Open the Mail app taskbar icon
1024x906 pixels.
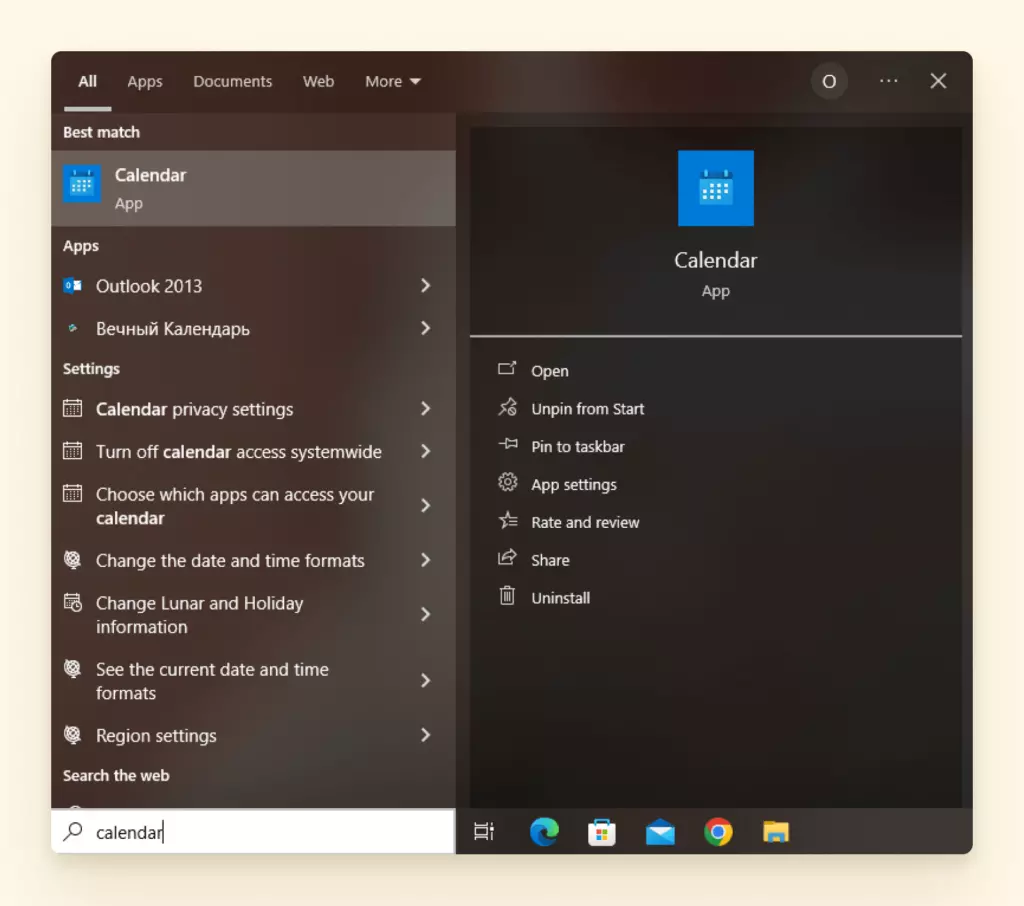(660, 832)
